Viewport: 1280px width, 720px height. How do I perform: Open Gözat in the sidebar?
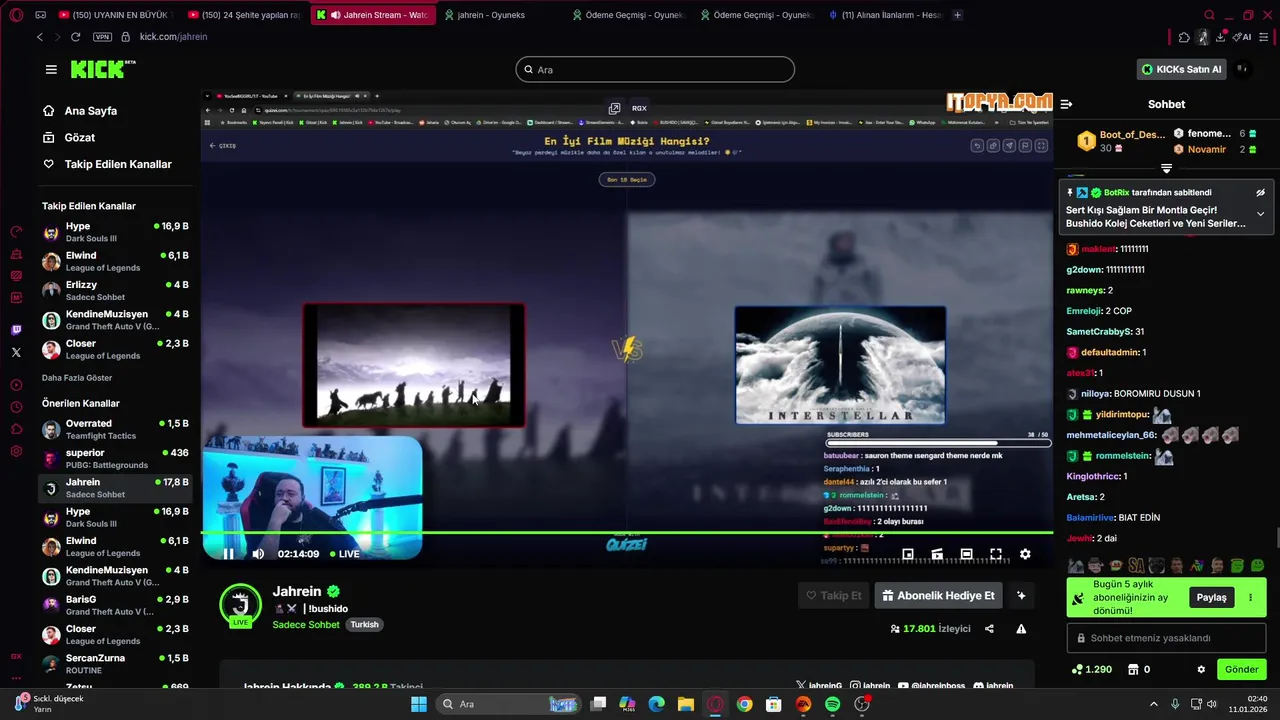coord(69,137)
